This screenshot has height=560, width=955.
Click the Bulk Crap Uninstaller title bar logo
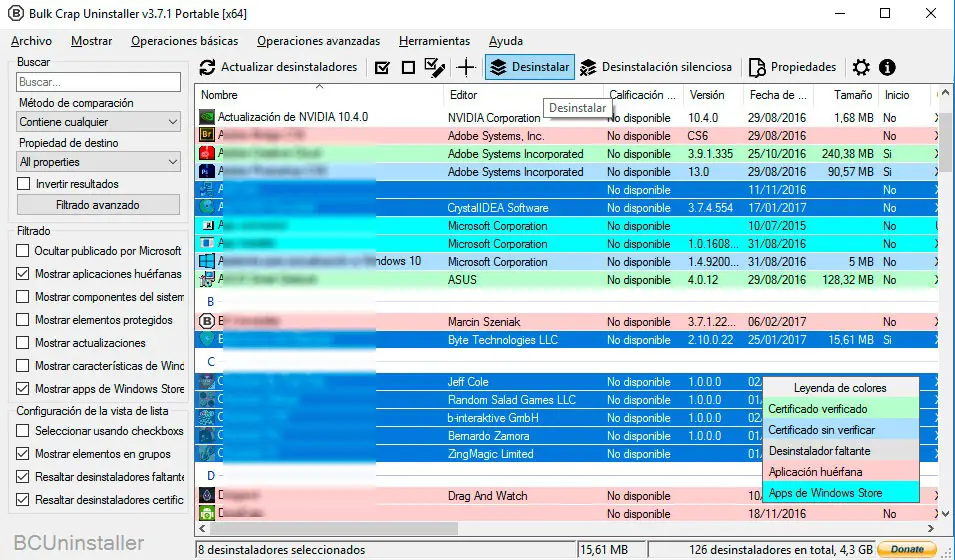tap(15, 13)
